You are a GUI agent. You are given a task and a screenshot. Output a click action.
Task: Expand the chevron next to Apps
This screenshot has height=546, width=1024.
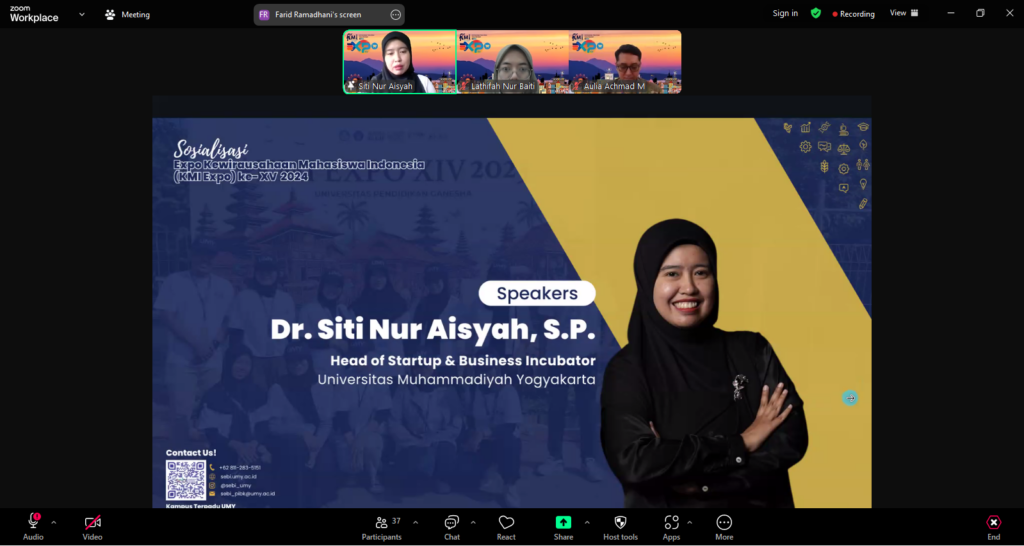point(690,522)
